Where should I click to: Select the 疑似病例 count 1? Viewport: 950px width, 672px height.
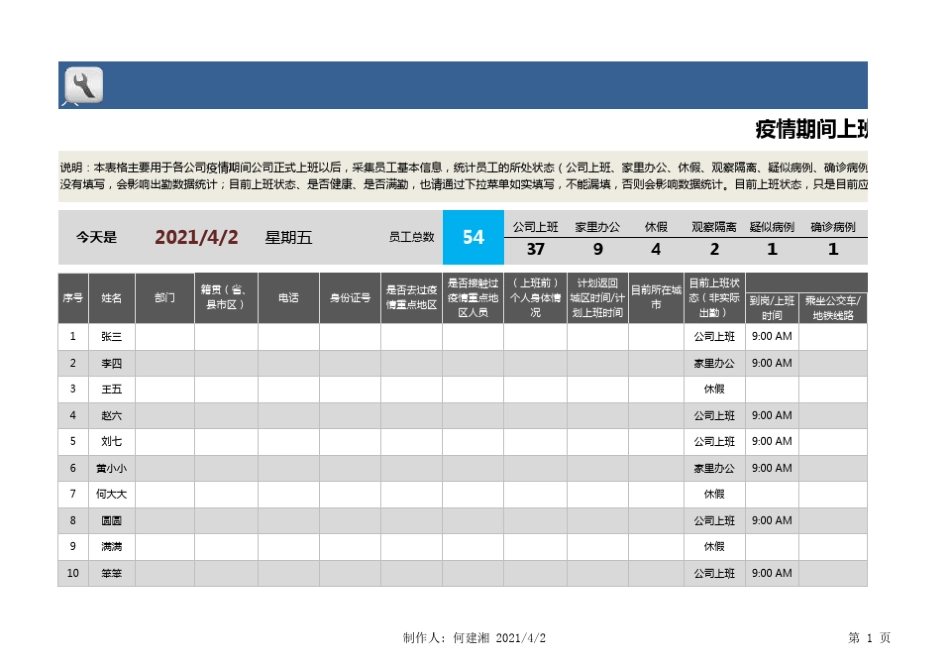772,249
